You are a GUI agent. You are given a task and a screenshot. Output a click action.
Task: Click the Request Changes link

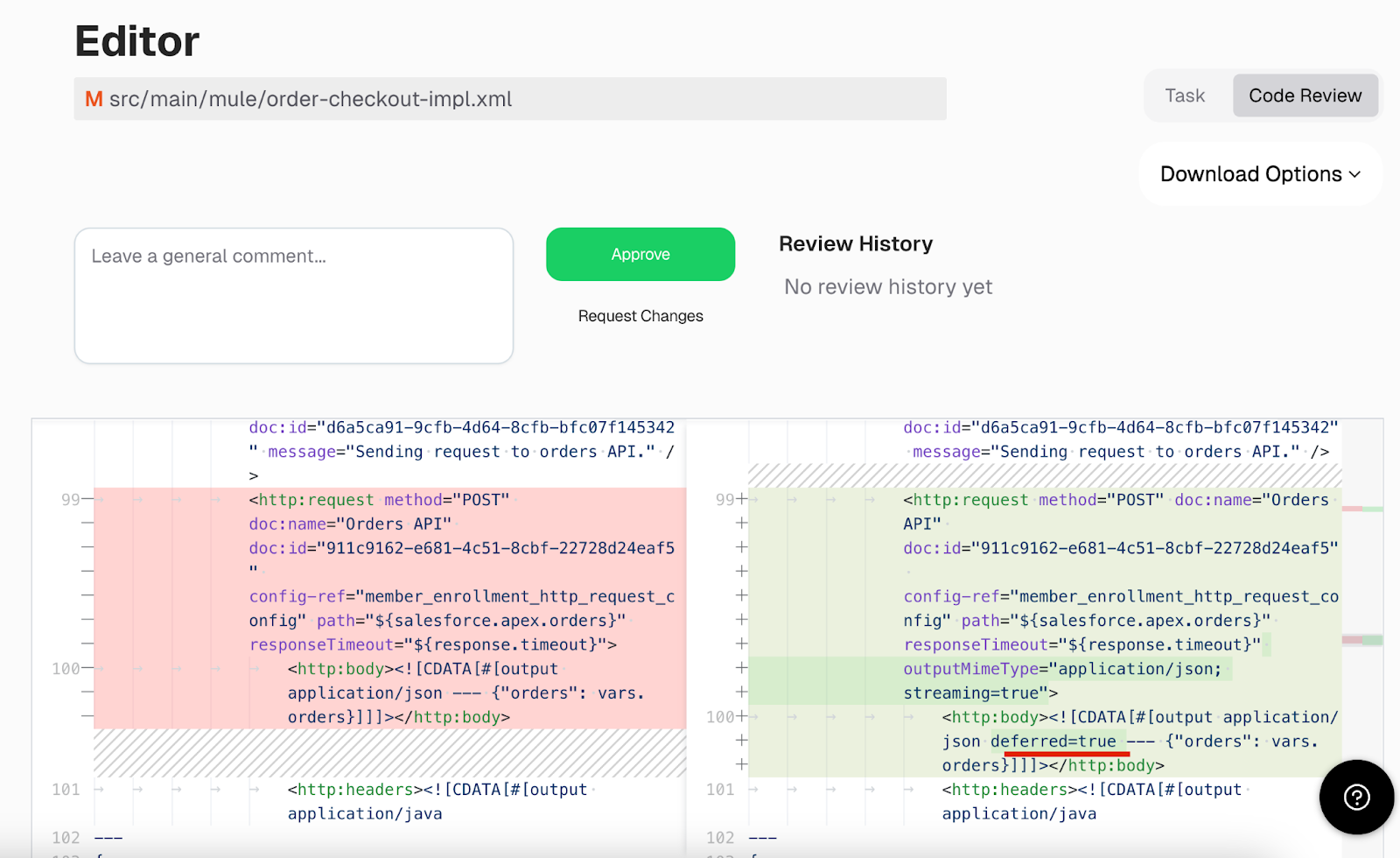(x=640, y=316)
